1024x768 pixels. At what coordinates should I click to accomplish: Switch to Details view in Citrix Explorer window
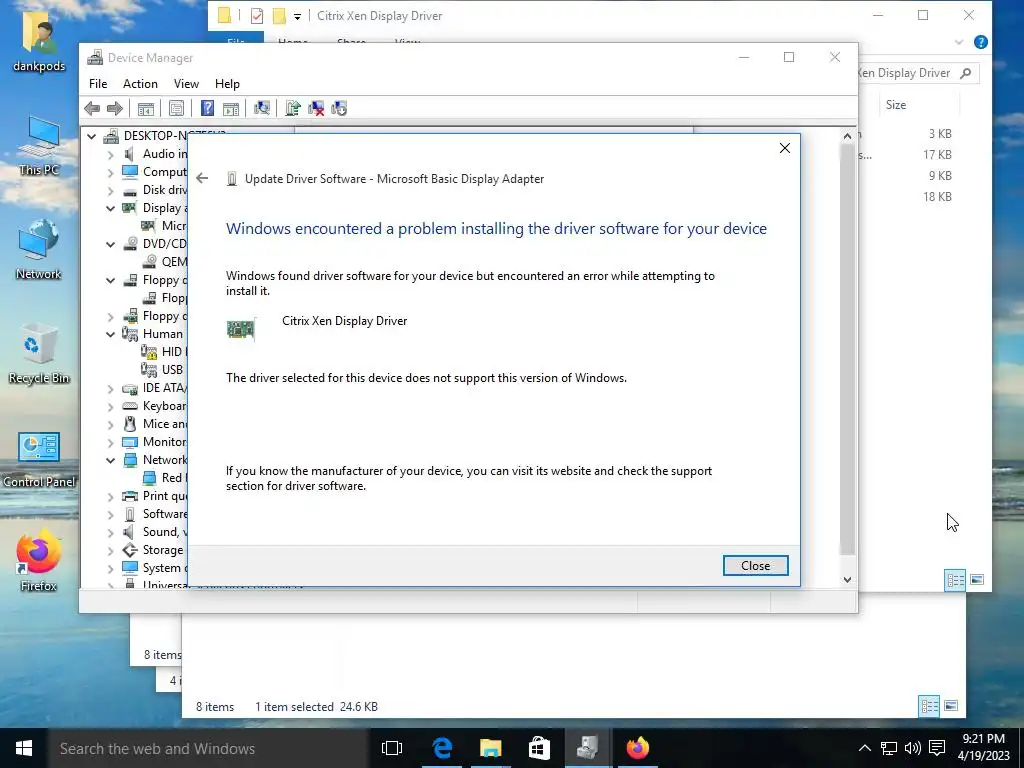coord(955,580)
